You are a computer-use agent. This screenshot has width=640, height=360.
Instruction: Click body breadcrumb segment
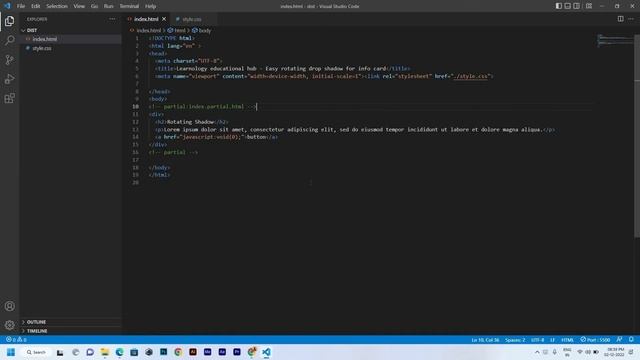click(202, 30)
